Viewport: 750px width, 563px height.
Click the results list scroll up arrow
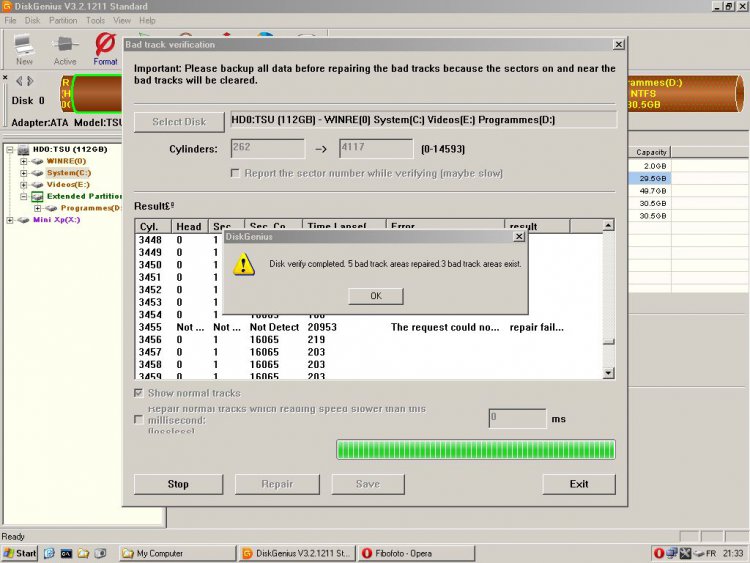click(608, 225)
